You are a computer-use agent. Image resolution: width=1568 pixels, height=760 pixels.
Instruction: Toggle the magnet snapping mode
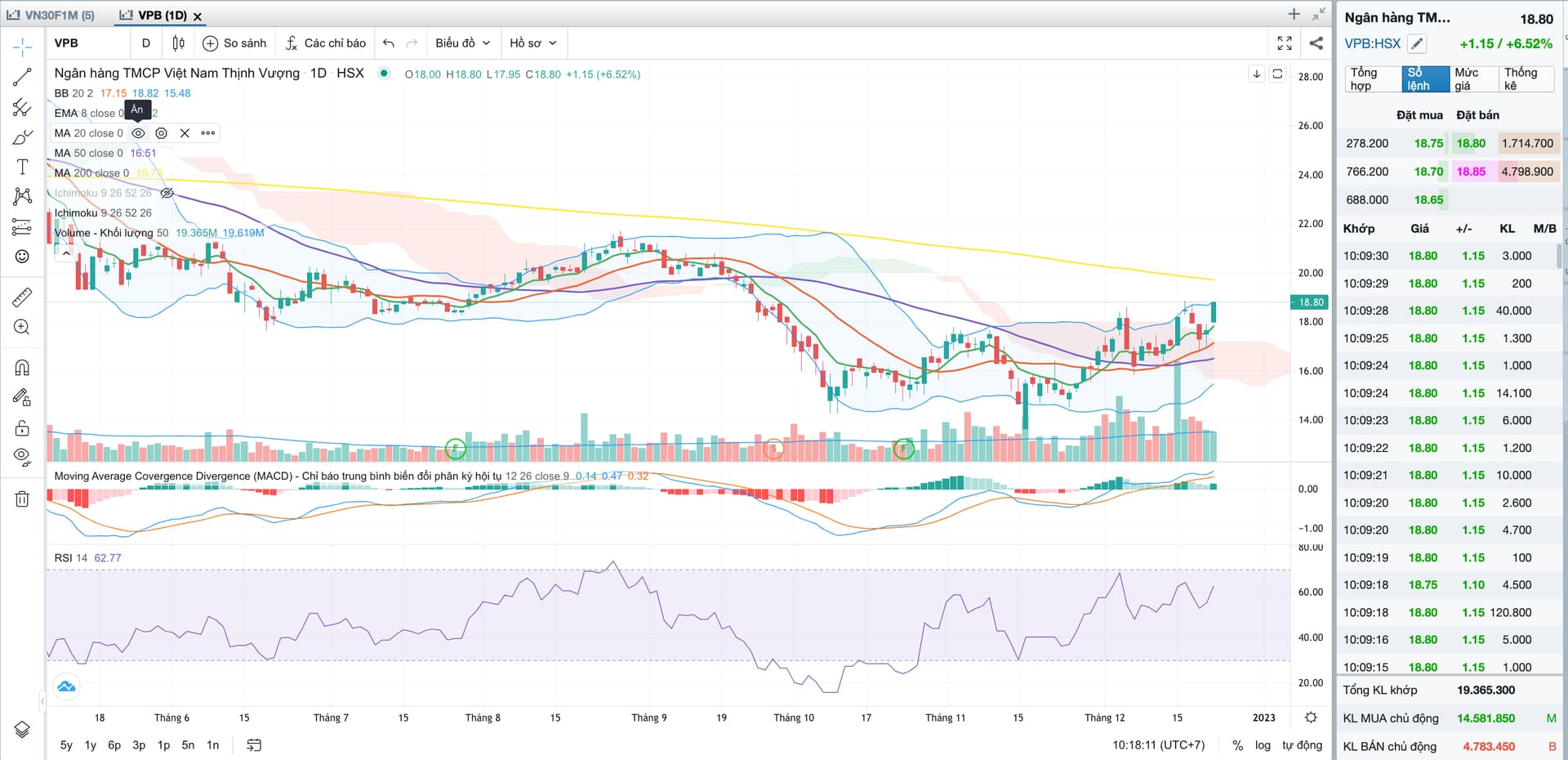(22, 368)
